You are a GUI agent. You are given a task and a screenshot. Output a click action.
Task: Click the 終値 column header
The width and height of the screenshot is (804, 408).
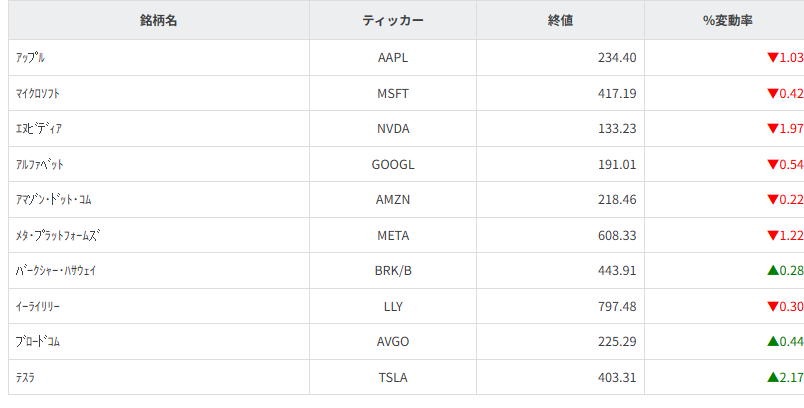pyautogui.click(x=560, y=20)
